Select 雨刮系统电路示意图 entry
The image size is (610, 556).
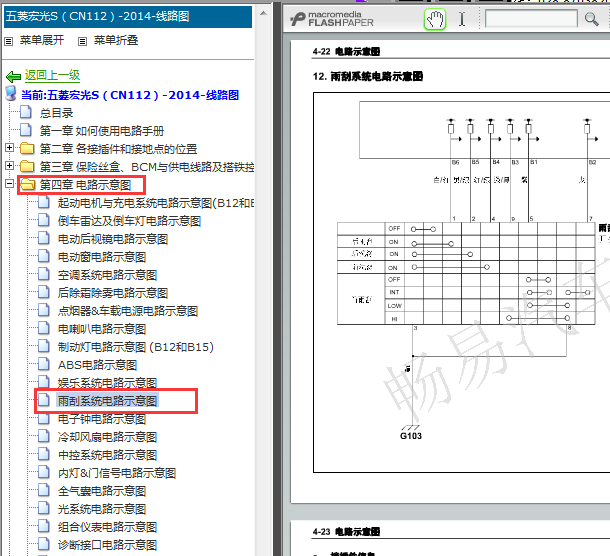pos(107,401)
